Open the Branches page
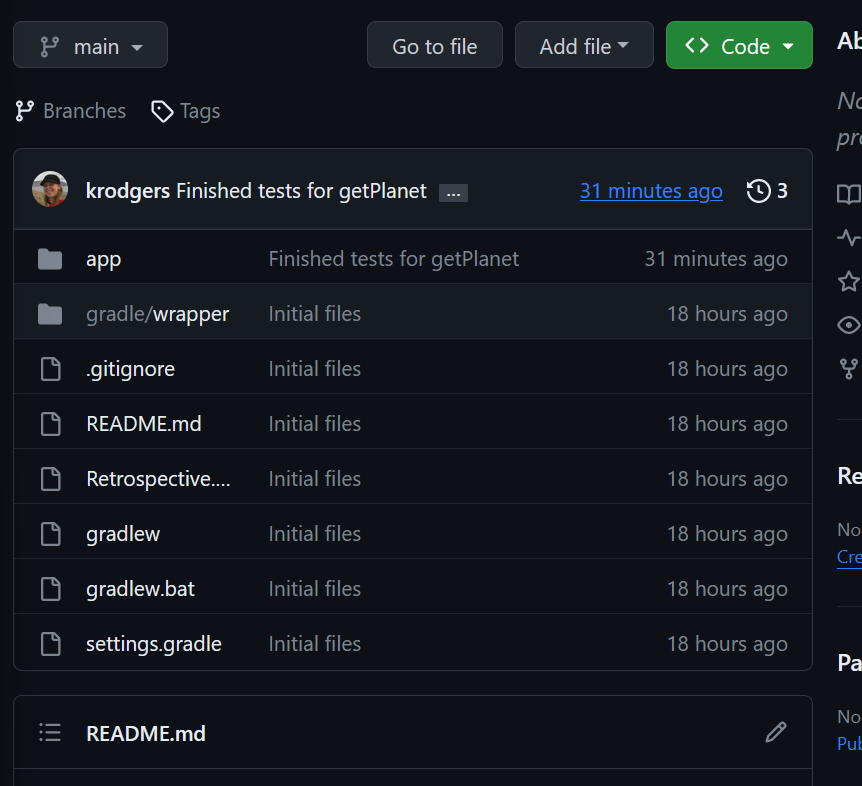The height and width of the screenshot is (786, 862). (71, 111)
